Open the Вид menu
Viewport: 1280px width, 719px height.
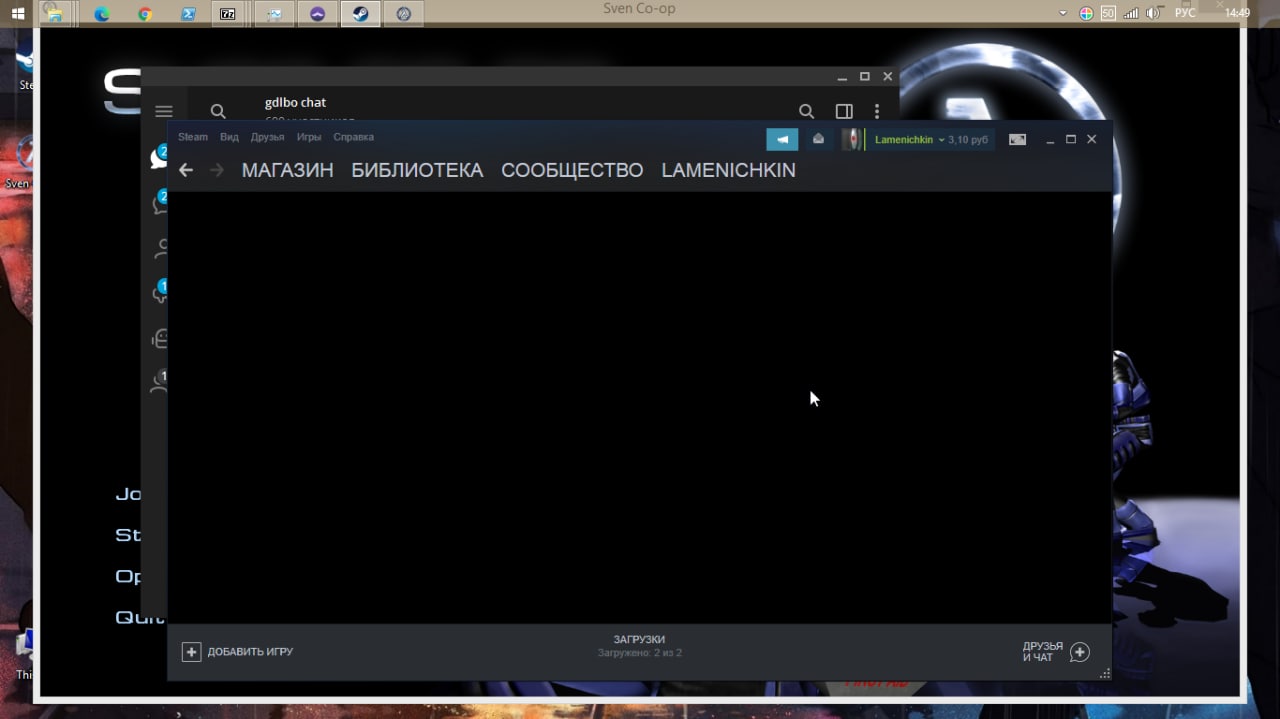[229, 137]
